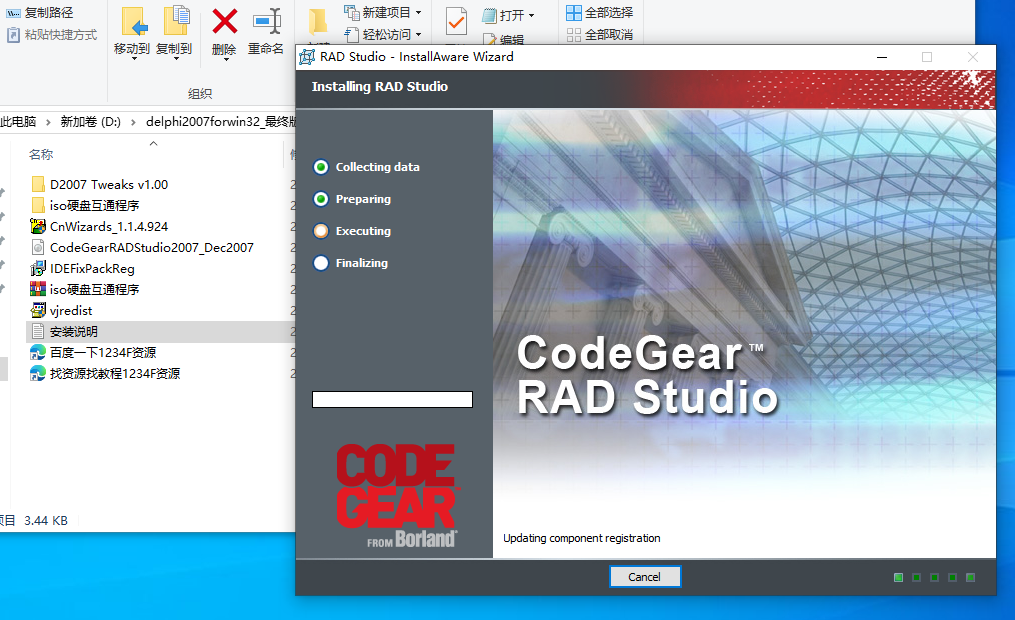Viewport: 1015px width, 620px height.
Task: Select the CnWizards_1.1.4.924 installer icon
Action: coord(38,227)
